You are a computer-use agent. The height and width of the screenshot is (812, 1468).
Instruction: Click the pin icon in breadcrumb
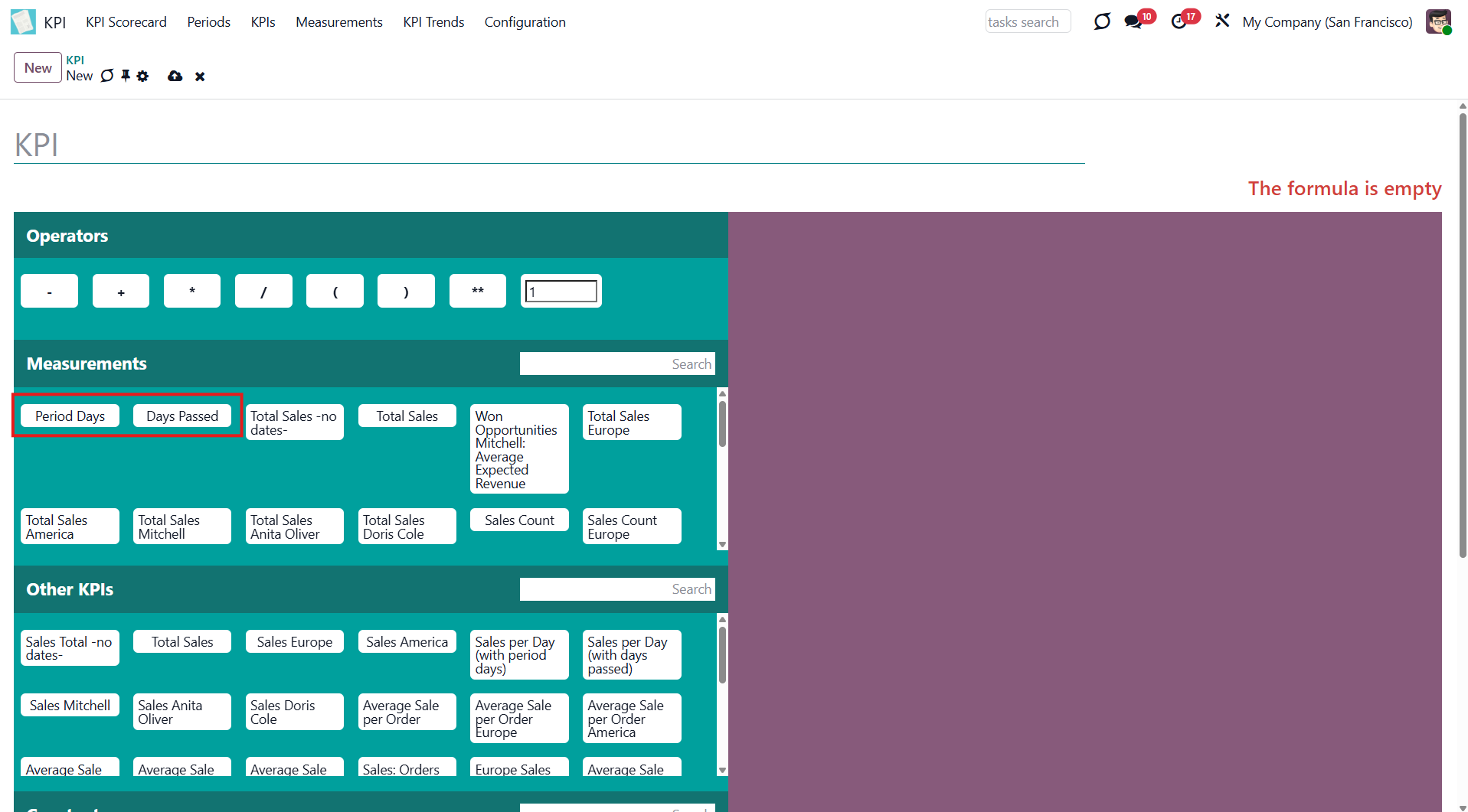pos(126,76)
